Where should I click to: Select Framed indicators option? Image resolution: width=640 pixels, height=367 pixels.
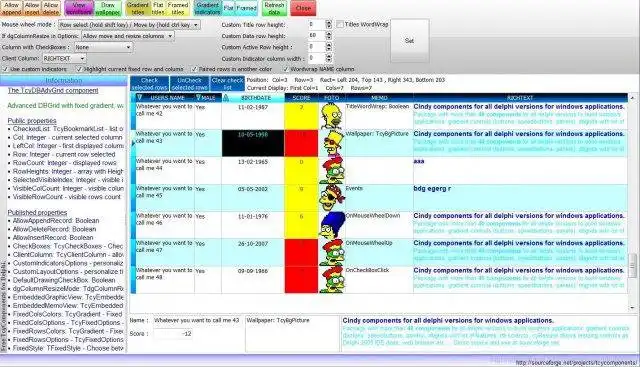coord(247,8)
